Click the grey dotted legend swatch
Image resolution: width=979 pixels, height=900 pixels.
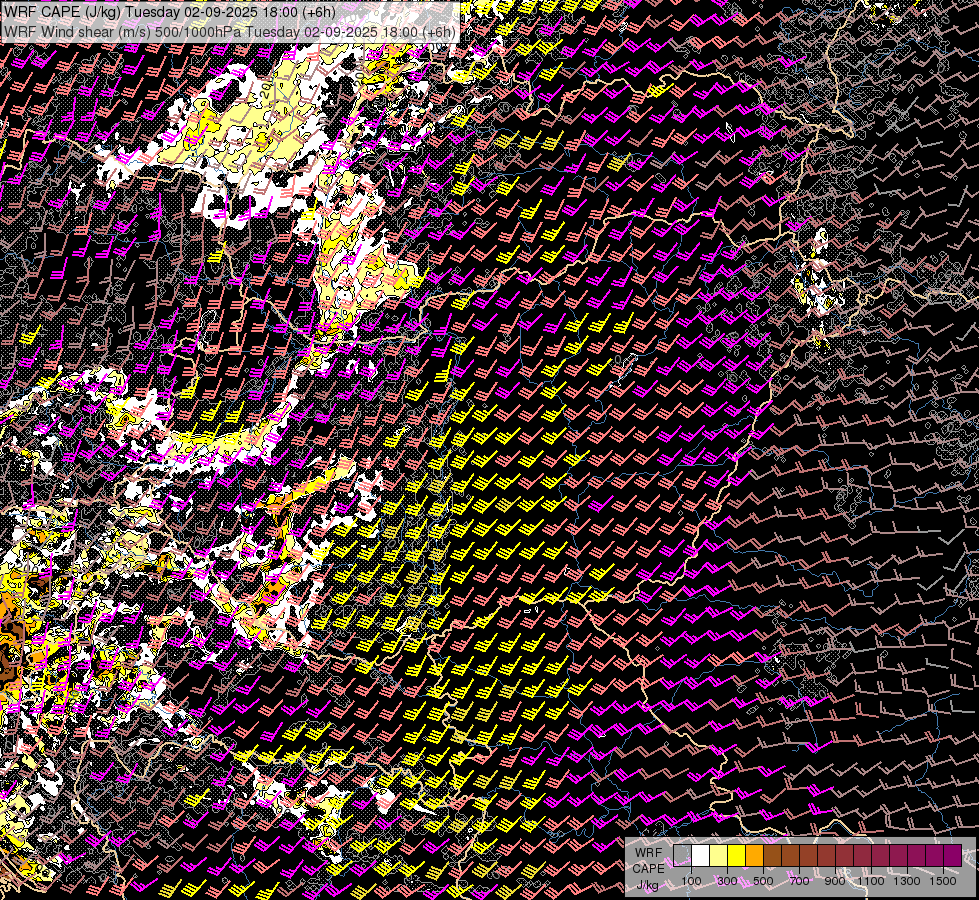click(x=682, y=855)
